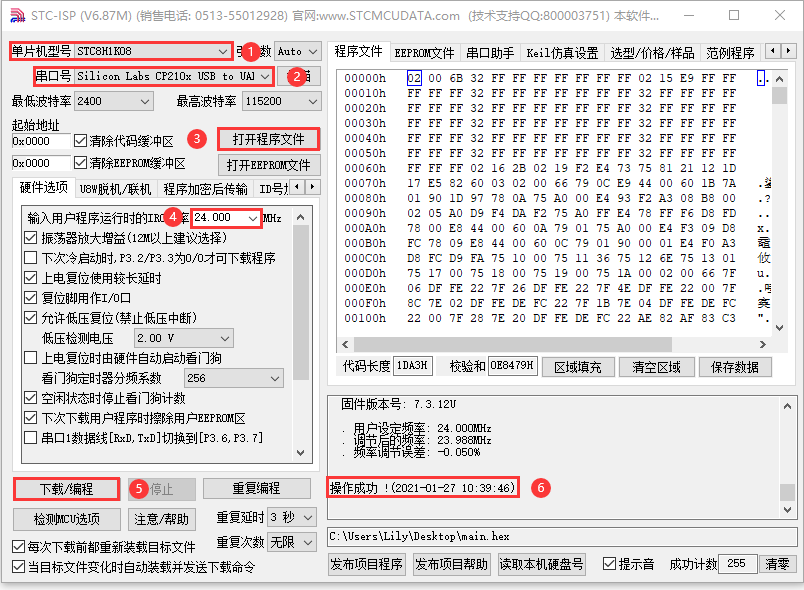Click 清零 success counter button
Image resolution: width=804 pixels, height=590 pixels.
[777, 564]
